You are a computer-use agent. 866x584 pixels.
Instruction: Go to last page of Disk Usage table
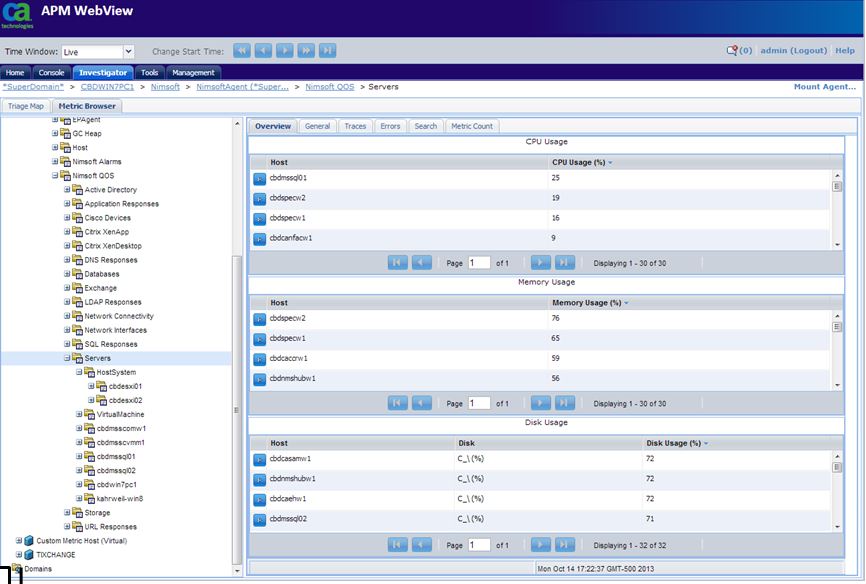pyautogui.click(x=564, y=545)
